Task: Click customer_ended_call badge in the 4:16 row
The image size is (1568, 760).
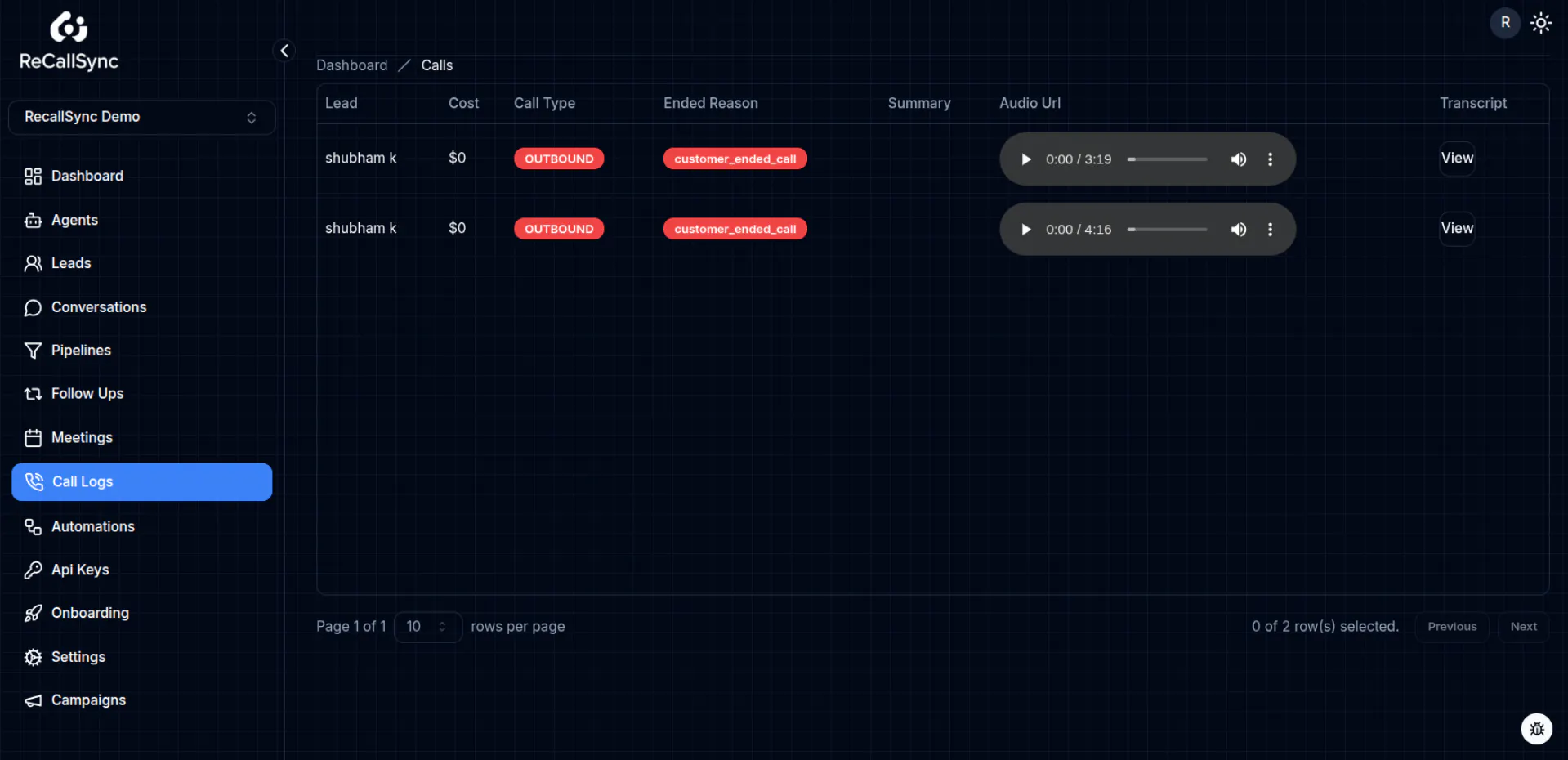Action: [735, 229]
